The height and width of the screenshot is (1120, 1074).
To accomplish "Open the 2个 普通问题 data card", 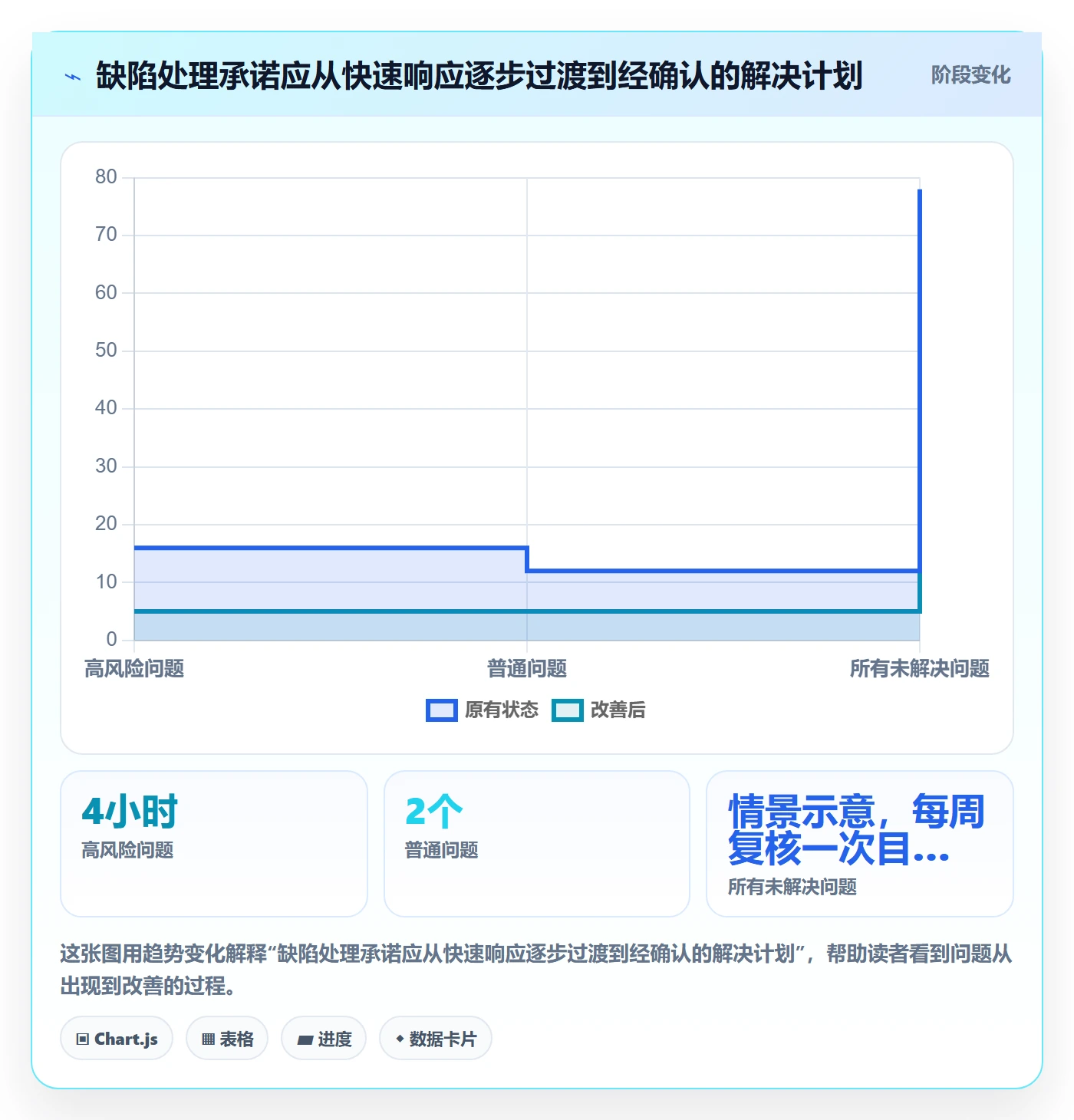I will [x=537, y=844].
